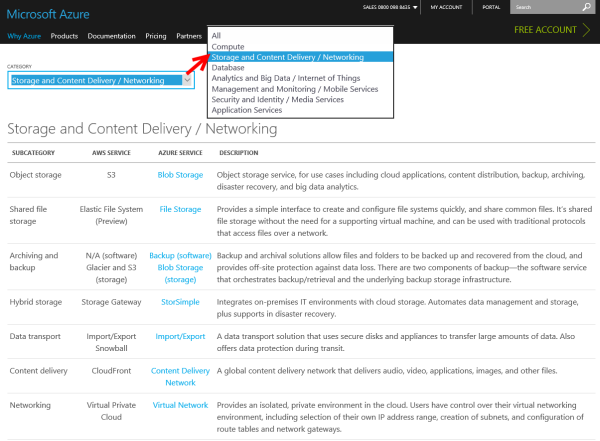Open the Content Delivery Network link
The width and height of the screenshot is (600, 441).
pyautogui.click(x=180, y=376)
